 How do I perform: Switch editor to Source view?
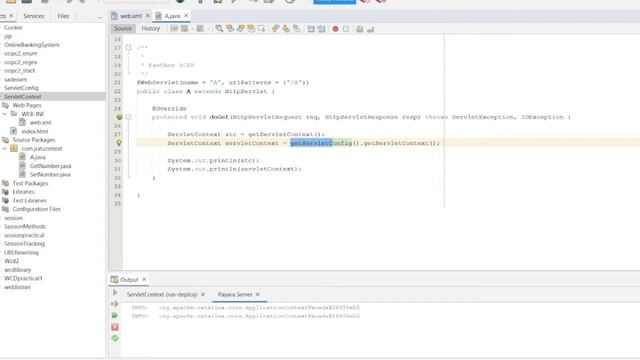(x=122, y=28)
